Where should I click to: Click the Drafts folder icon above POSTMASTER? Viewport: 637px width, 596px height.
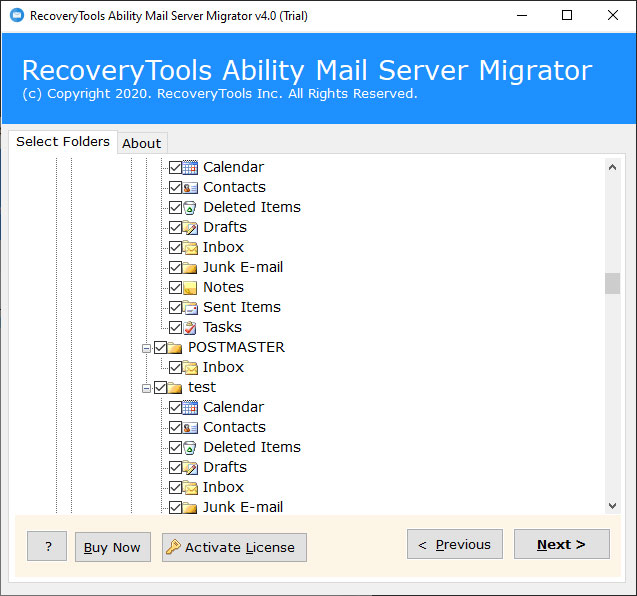click(190, 228)
